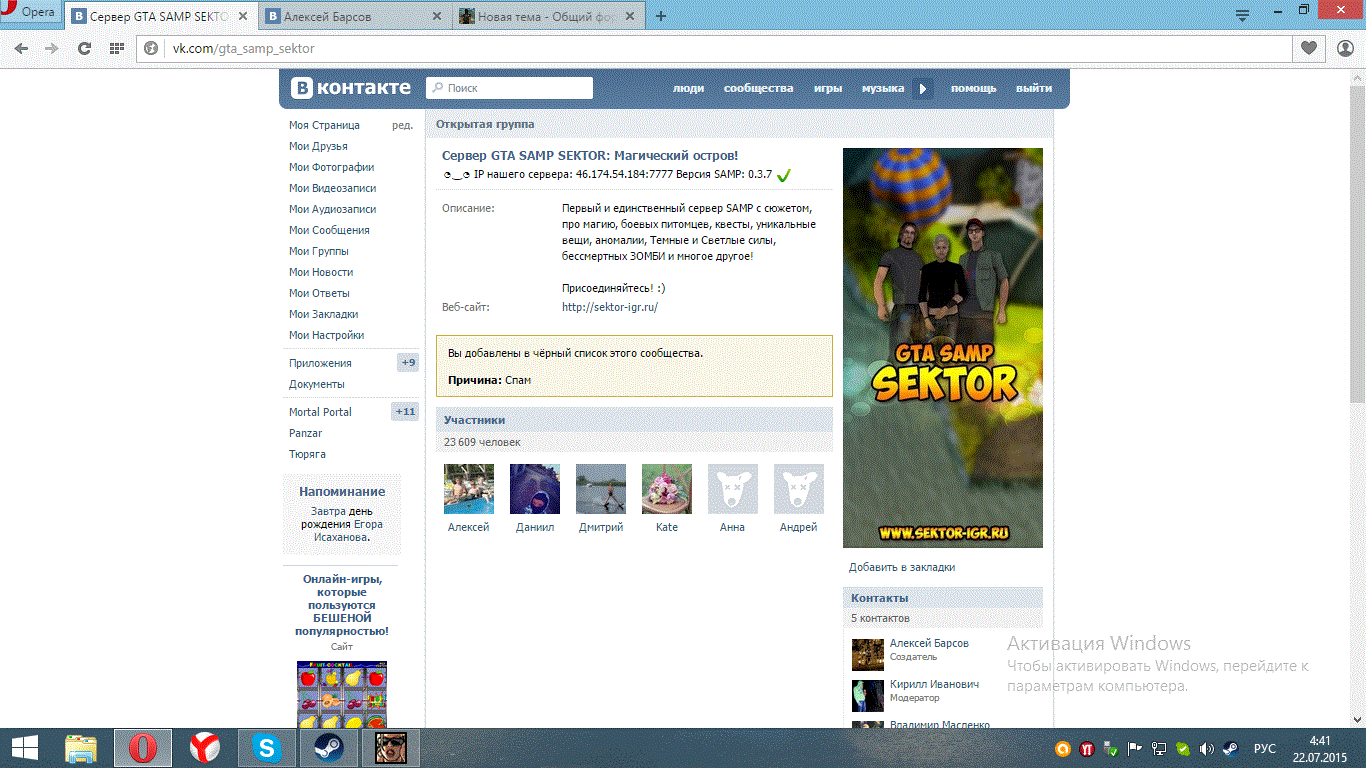Open the Тюряга app link
This screenshot has height=768, width=1366.
click(x=307, y=454)
